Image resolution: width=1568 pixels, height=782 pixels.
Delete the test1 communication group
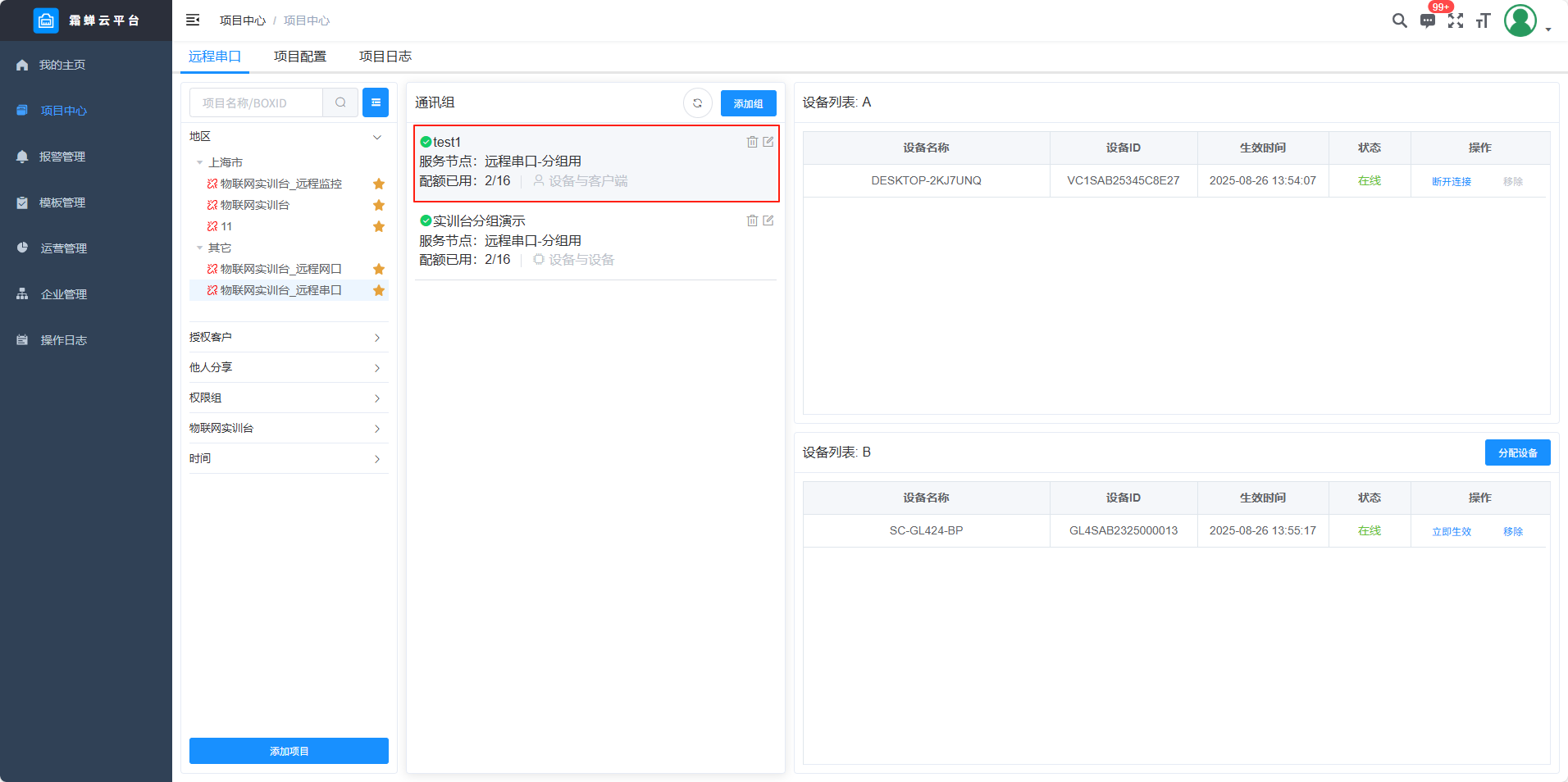(x=752, y=142)
